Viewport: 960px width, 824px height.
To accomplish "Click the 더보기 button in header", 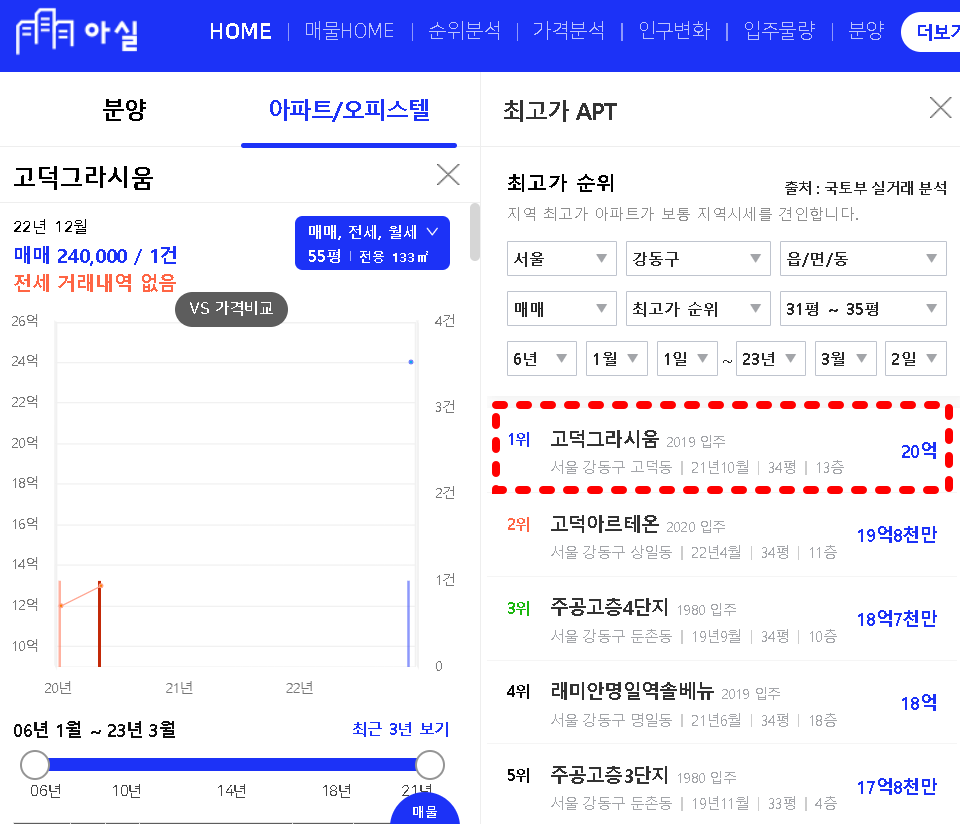I will (931, 32).
